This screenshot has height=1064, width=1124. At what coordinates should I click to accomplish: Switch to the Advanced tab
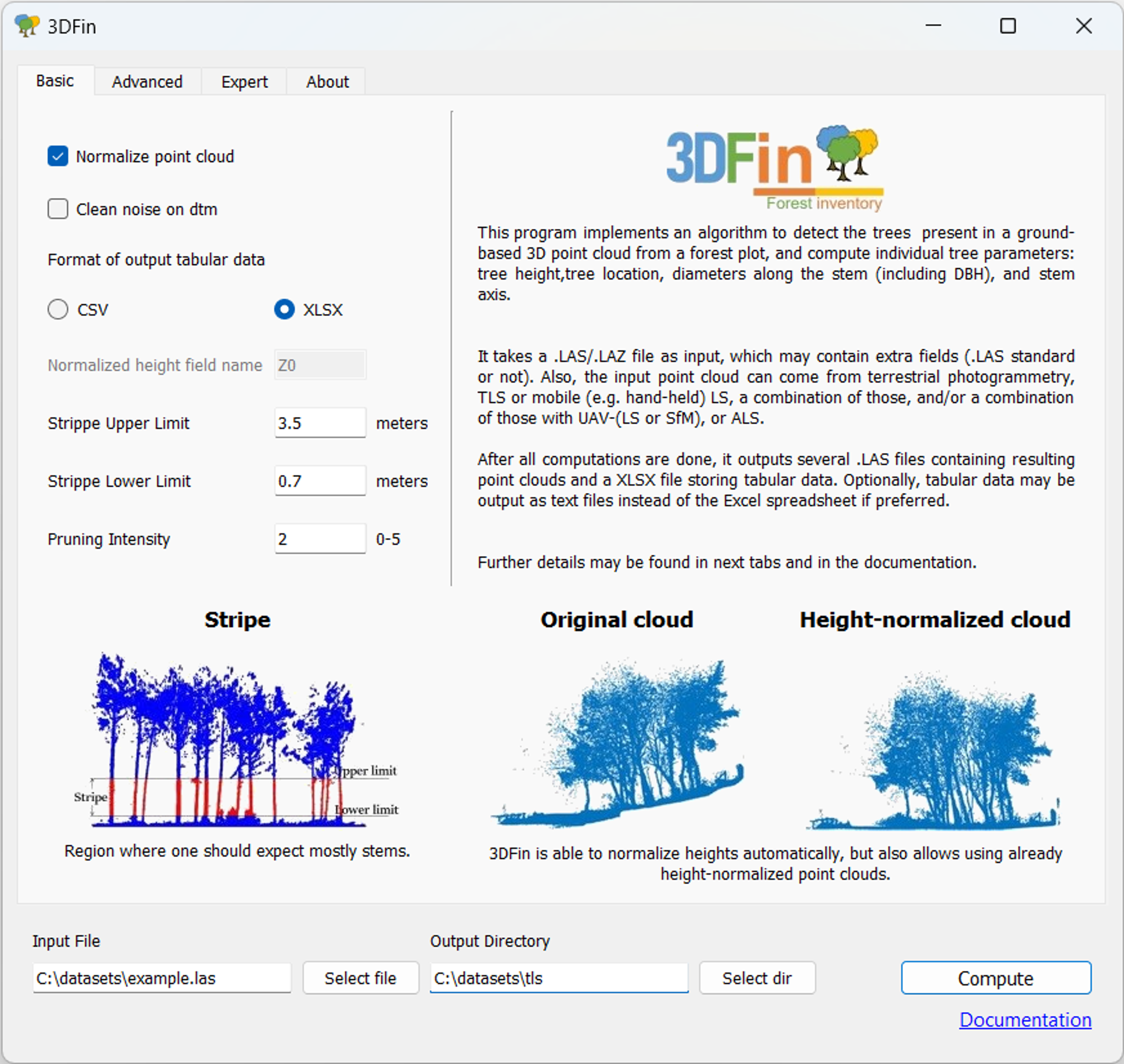[147, 82]
